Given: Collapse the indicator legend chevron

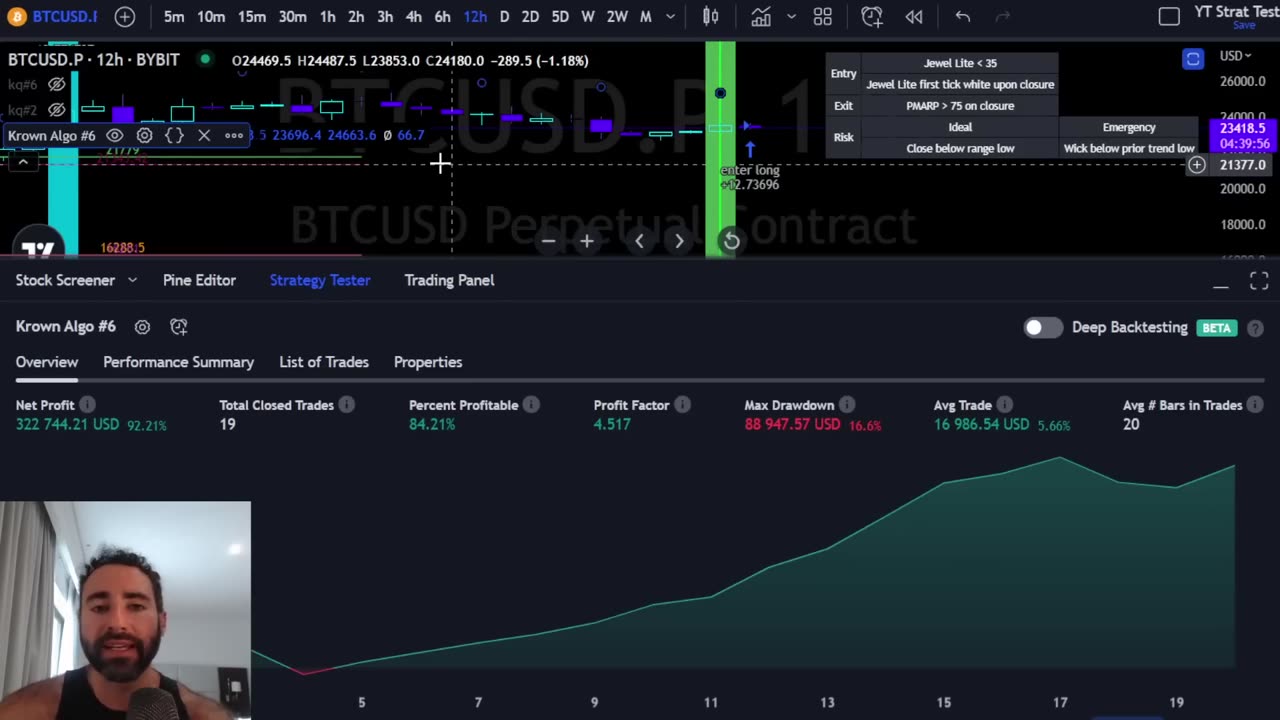Looking at the screenshot, I should click(x=23, y=161).
